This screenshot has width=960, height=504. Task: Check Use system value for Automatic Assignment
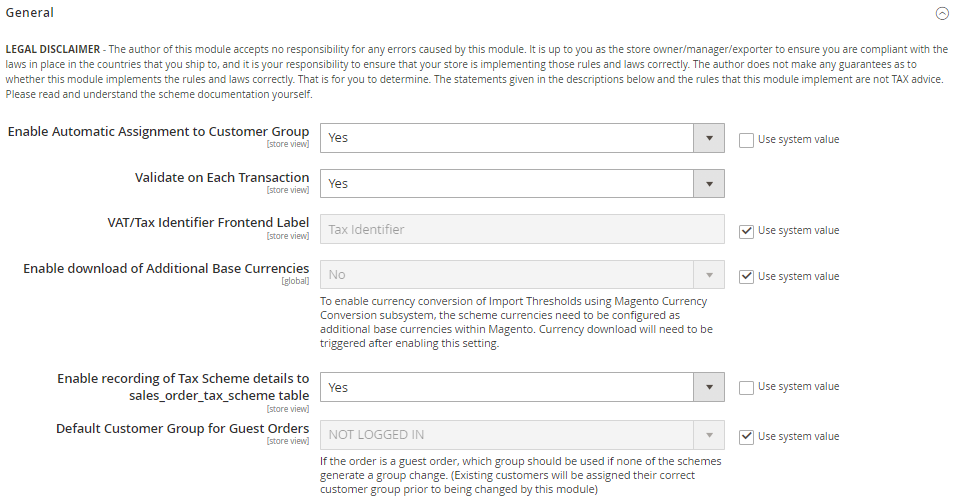746,140
